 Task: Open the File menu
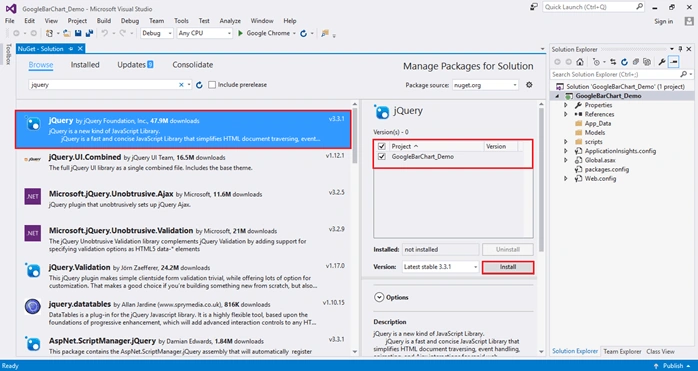point(10,21)
